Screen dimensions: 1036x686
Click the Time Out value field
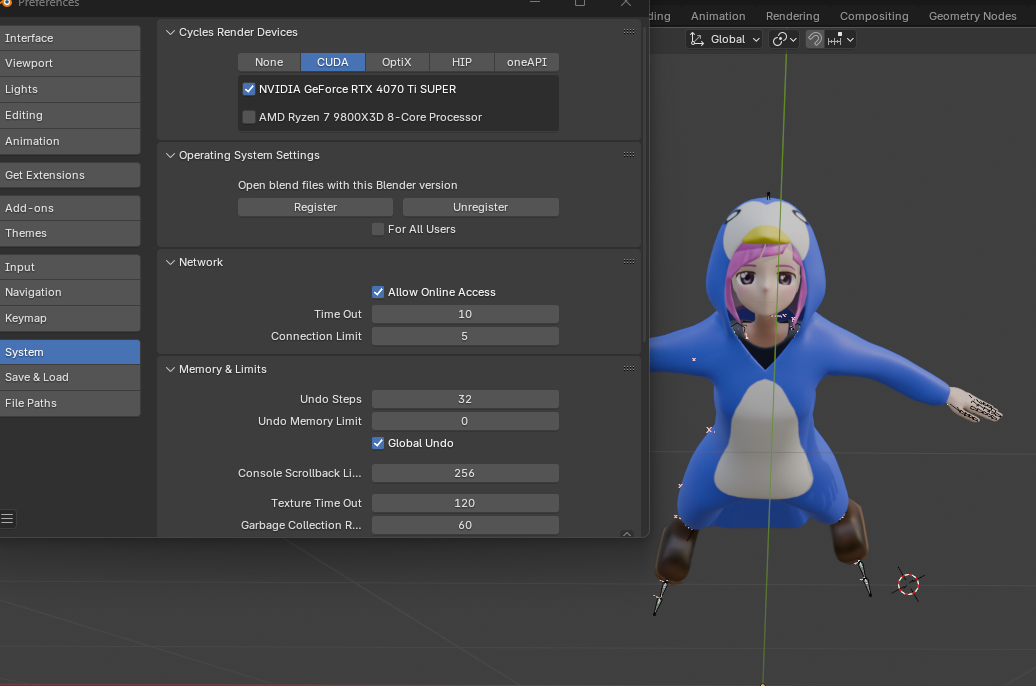465,314
